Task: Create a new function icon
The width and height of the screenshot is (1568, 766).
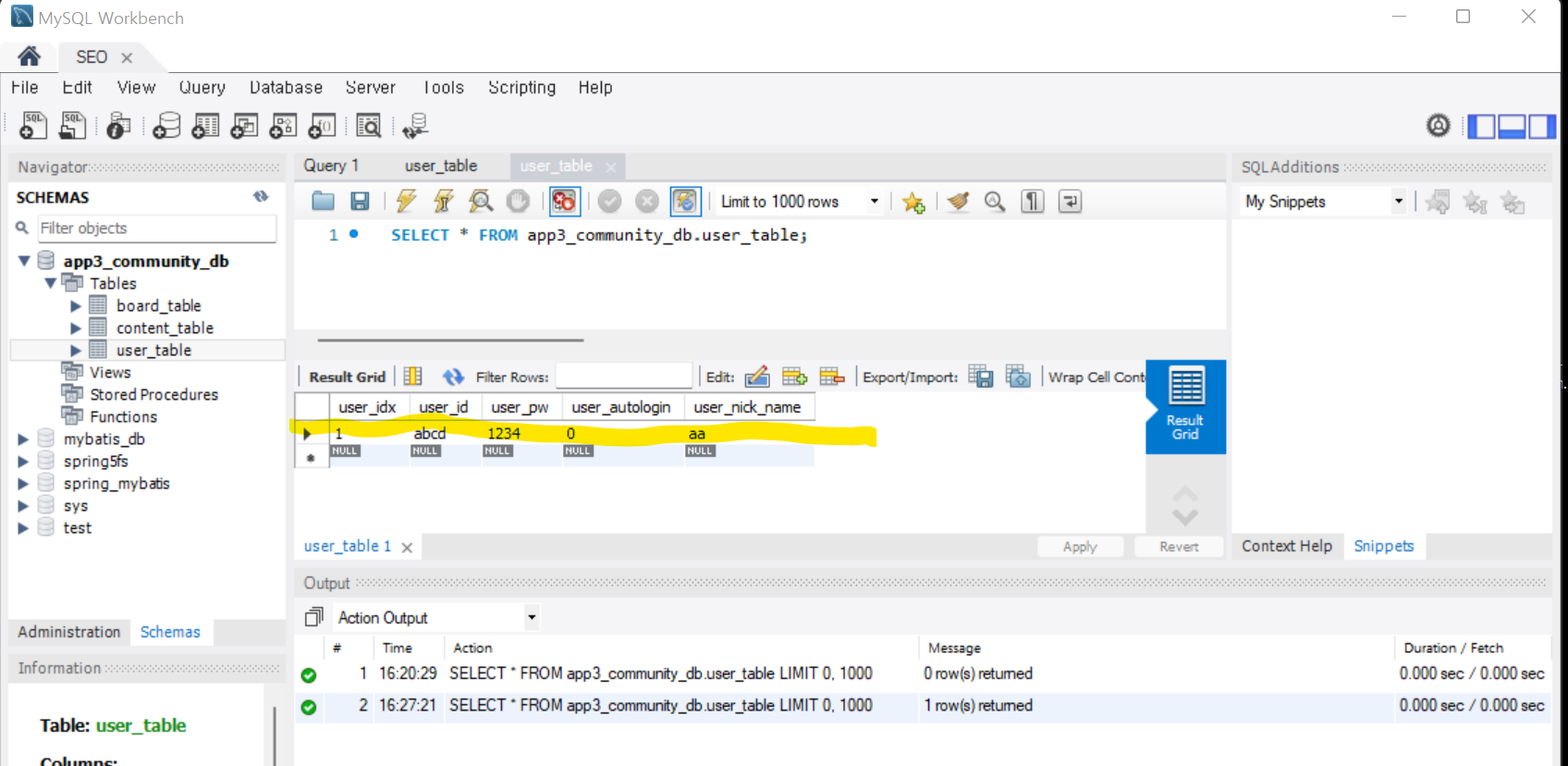Action: point(322,126)
